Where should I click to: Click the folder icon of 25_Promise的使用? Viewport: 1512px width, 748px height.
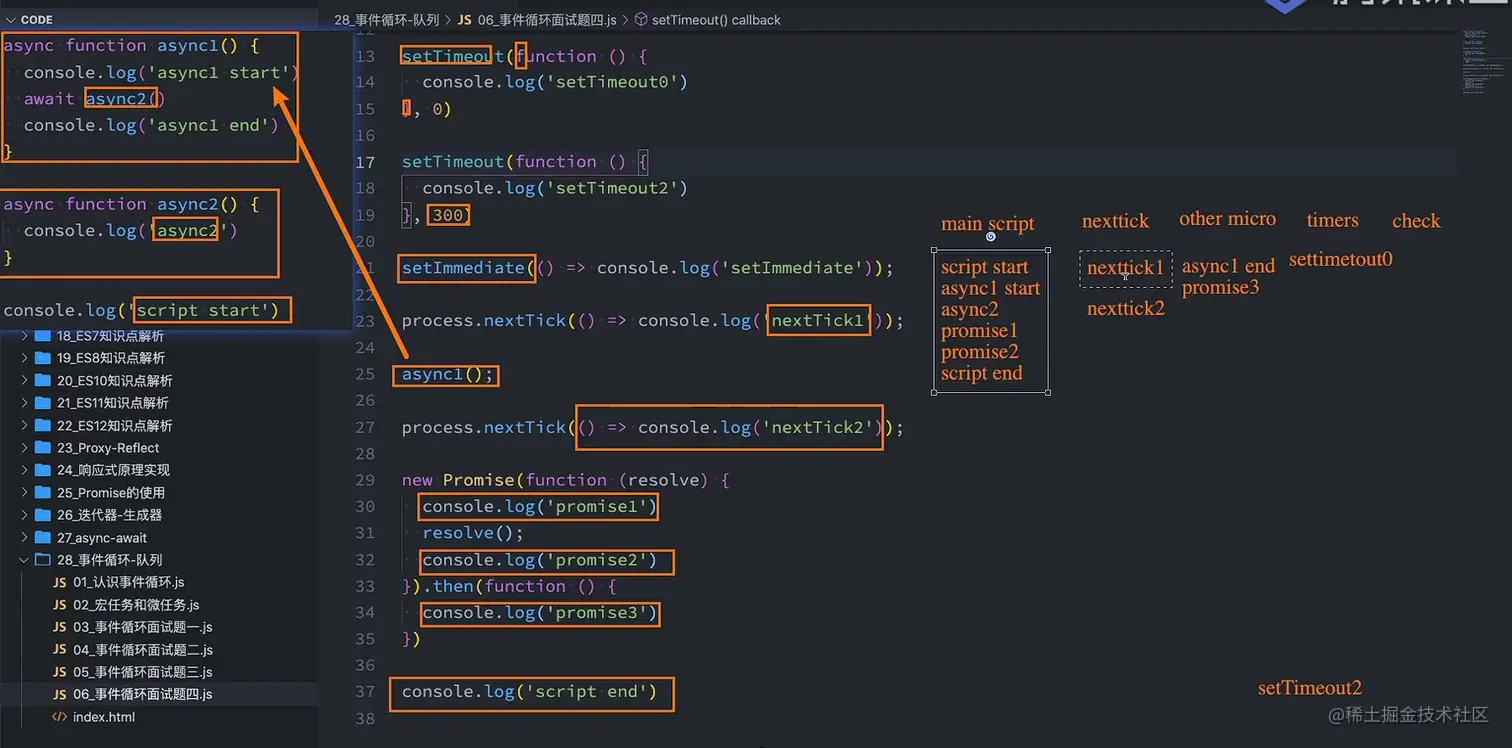click(x=42, y=492)
